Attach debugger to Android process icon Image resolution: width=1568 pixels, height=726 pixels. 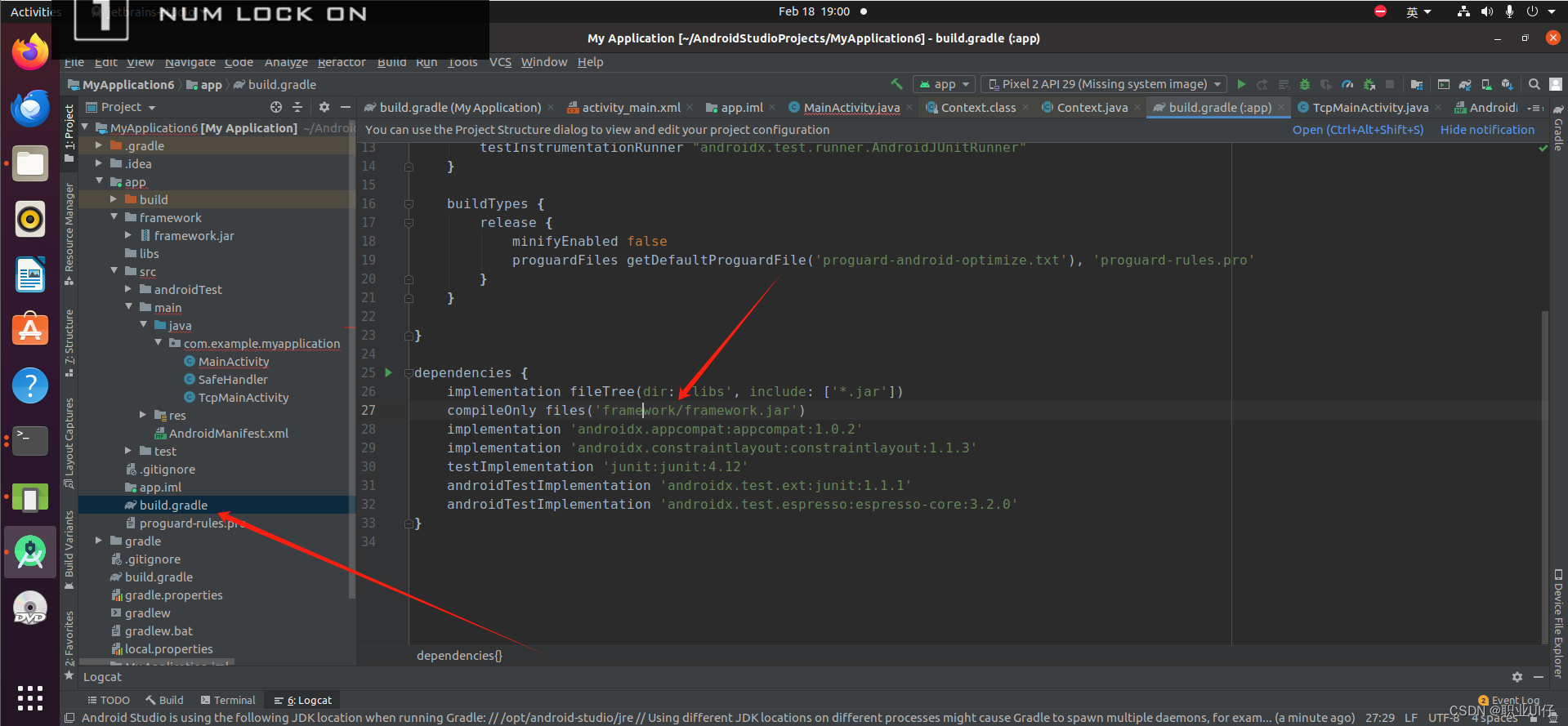point(1369,84)
